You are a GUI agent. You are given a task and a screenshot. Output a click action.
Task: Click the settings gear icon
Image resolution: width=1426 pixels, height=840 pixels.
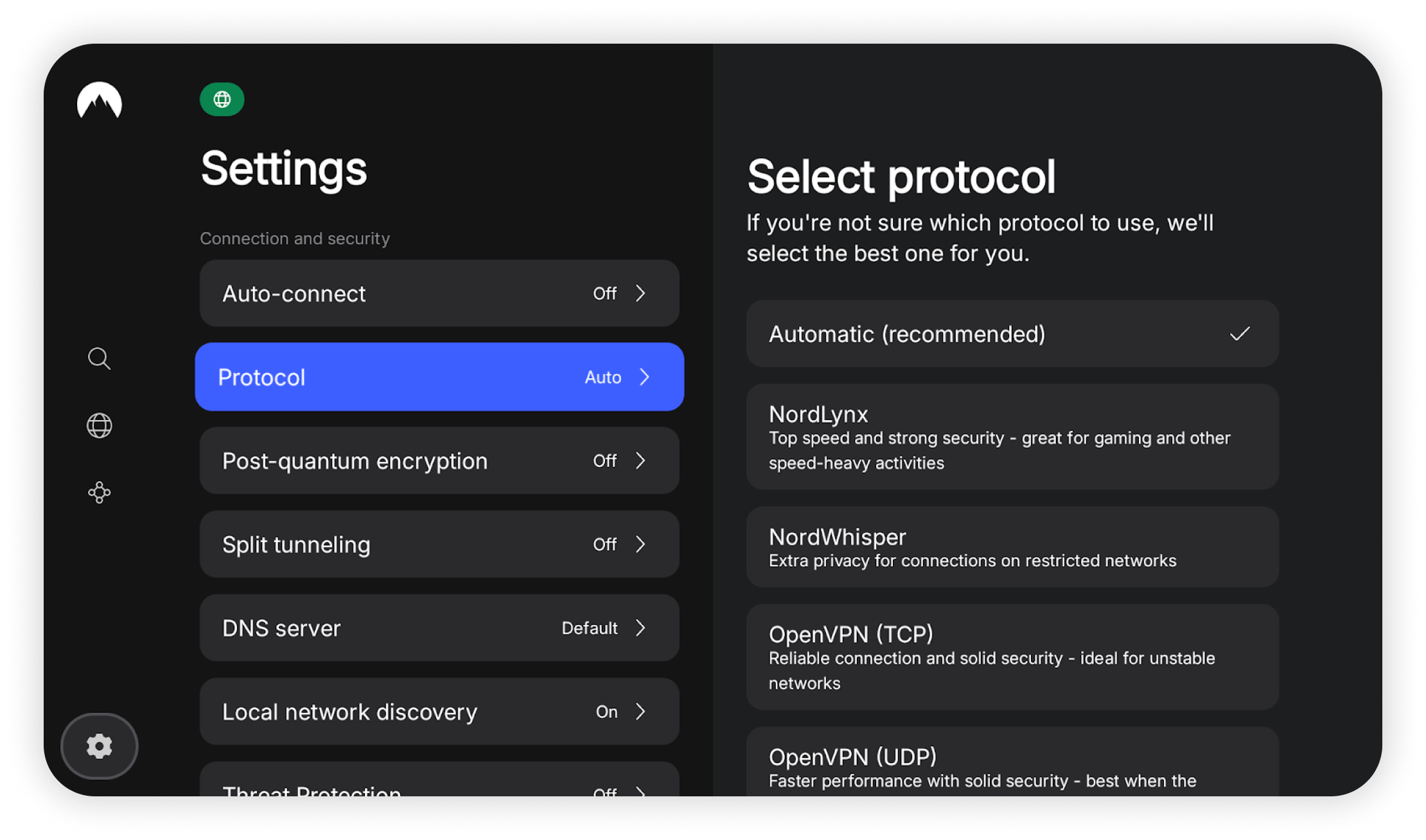pos(99,746)
